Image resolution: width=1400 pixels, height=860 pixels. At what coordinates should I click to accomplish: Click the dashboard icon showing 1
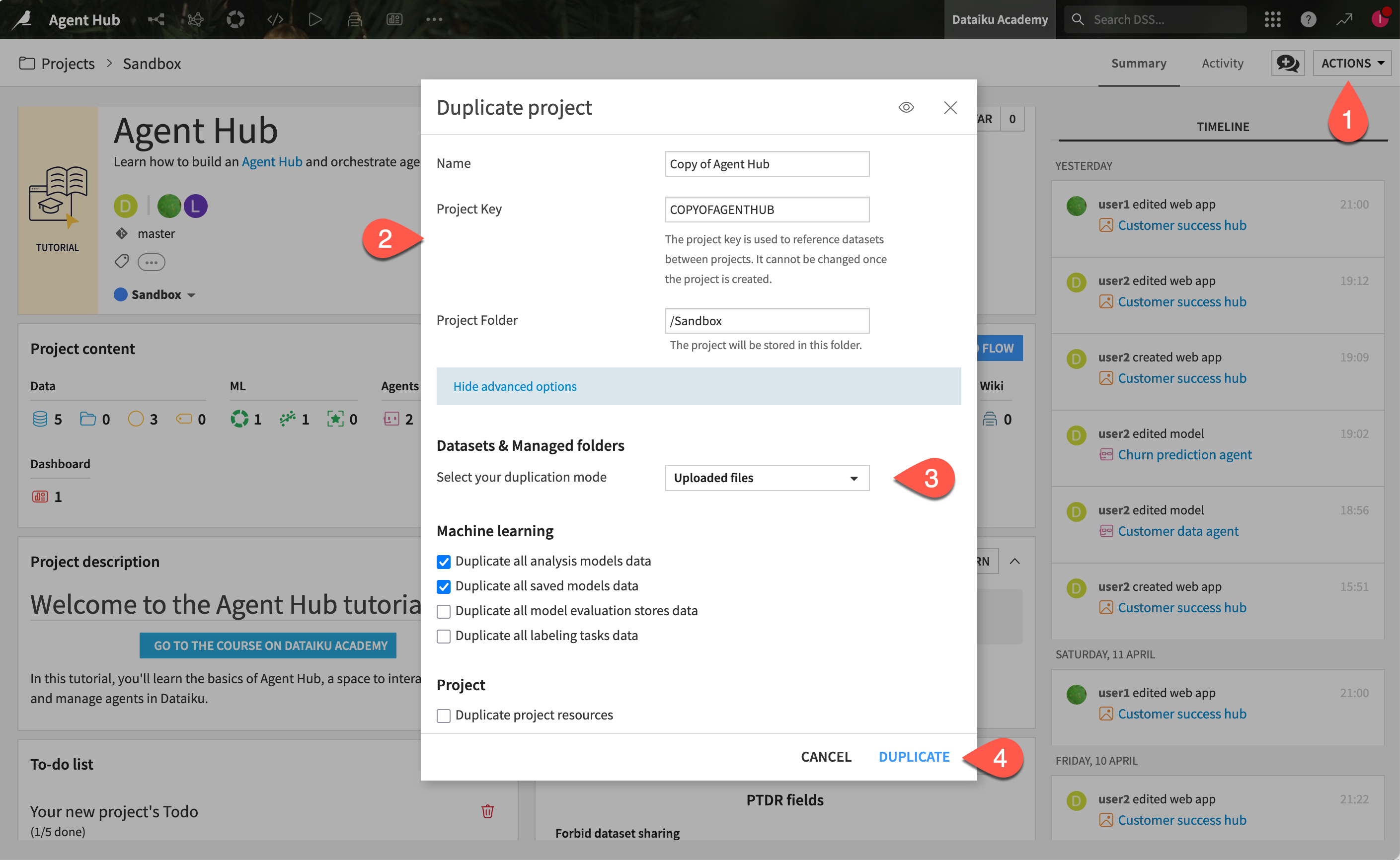40,497
